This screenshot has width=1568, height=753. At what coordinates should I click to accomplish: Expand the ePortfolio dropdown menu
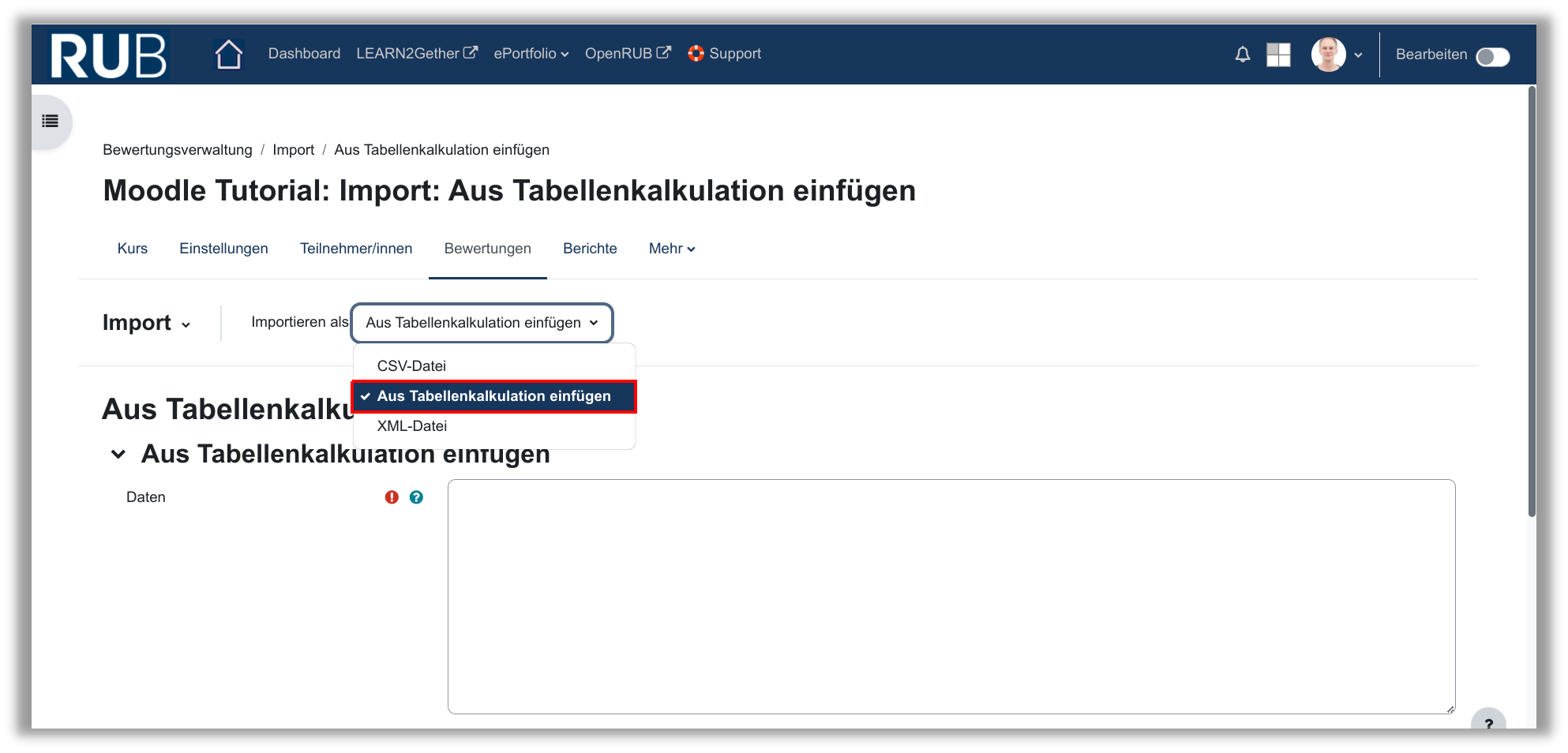pyautogui.click(x=531, y=54)
